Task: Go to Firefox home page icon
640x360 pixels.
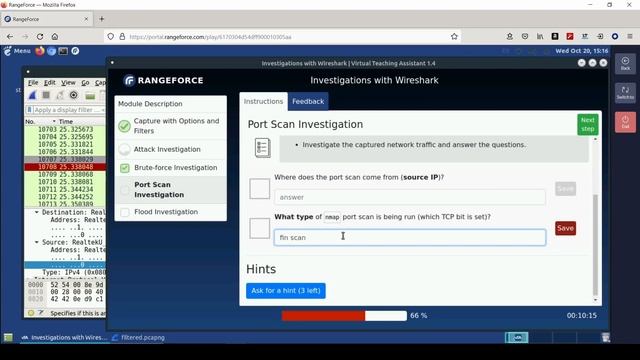Action: coord(55,37)
